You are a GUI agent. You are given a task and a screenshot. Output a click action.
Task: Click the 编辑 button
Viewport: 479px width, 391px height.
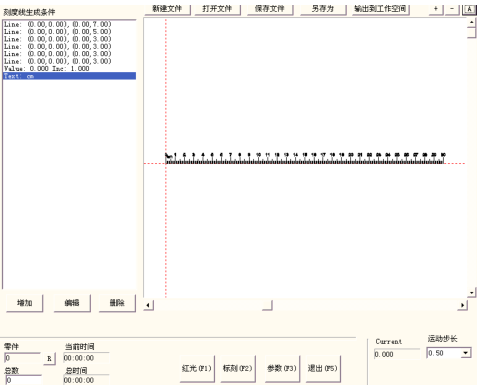(x=72, y=303)
